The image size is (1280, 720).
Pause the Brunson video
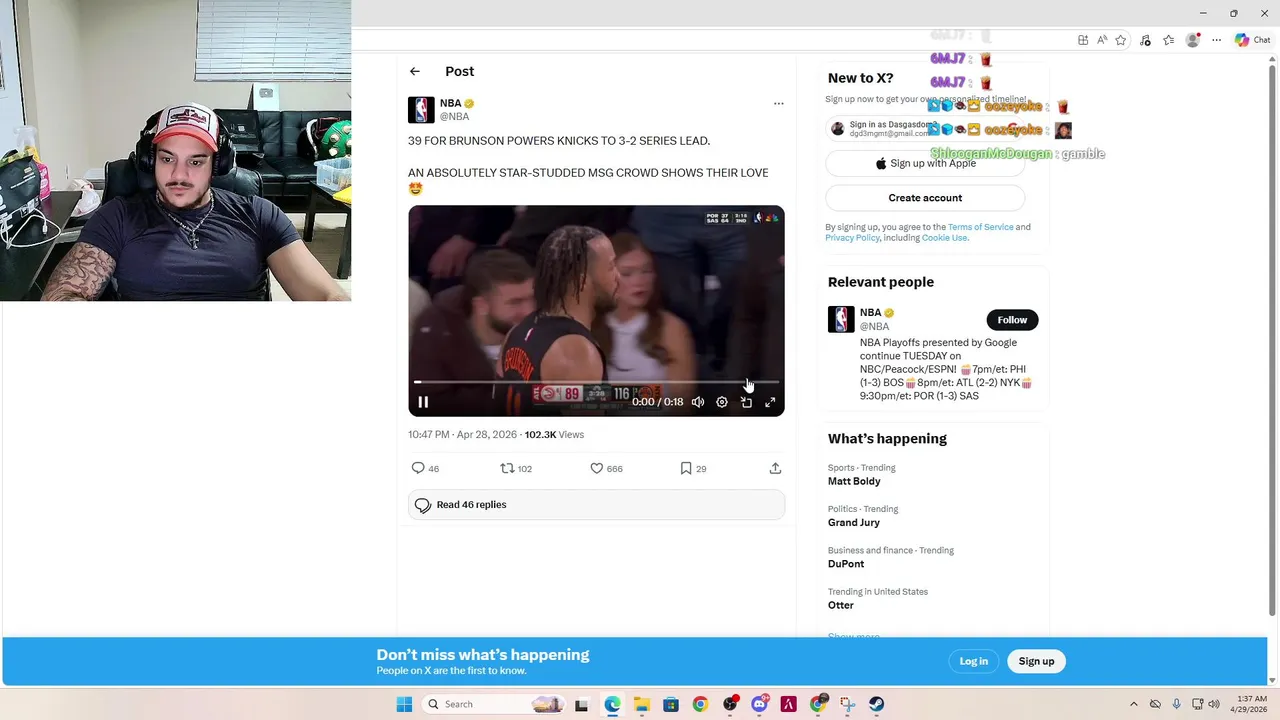423,402
